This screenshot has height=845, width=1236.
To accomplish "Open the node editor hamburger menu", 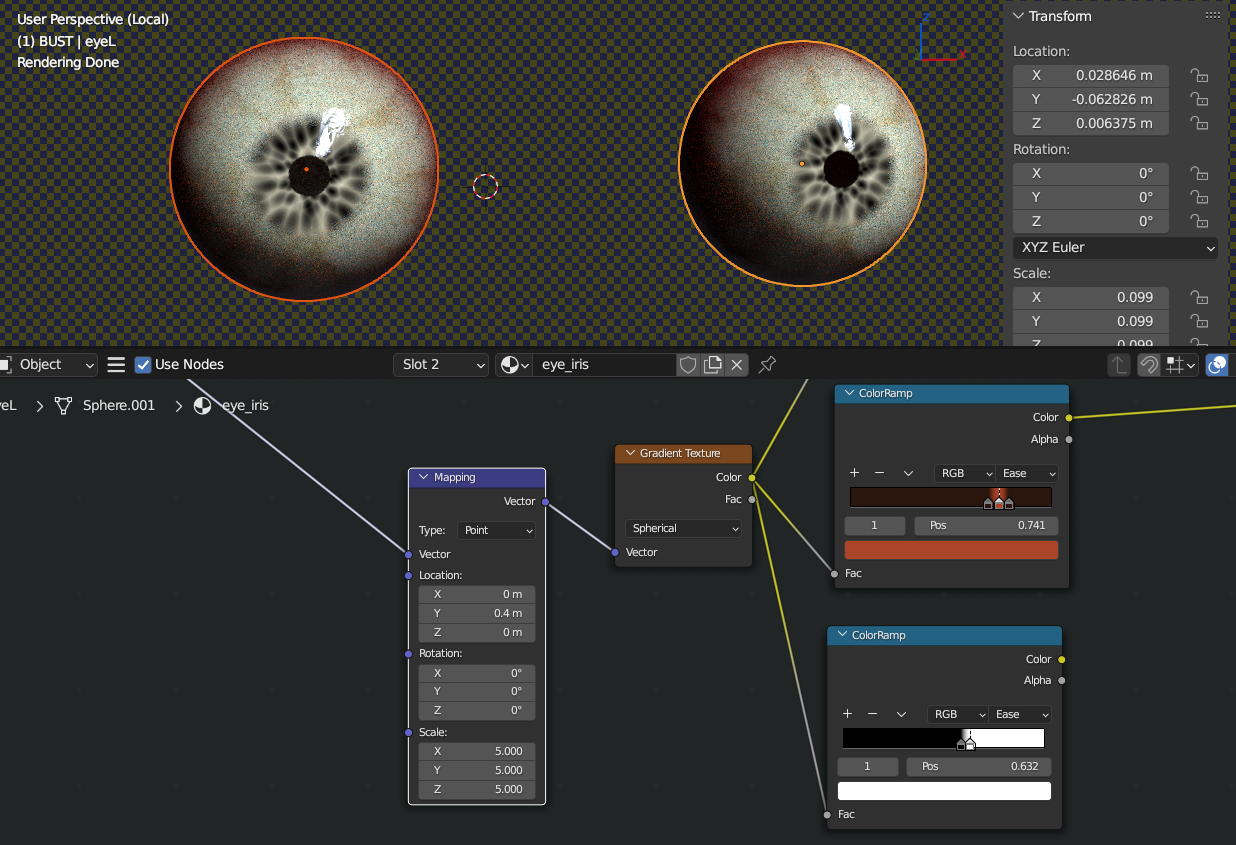I will click(x=116, y=365).
